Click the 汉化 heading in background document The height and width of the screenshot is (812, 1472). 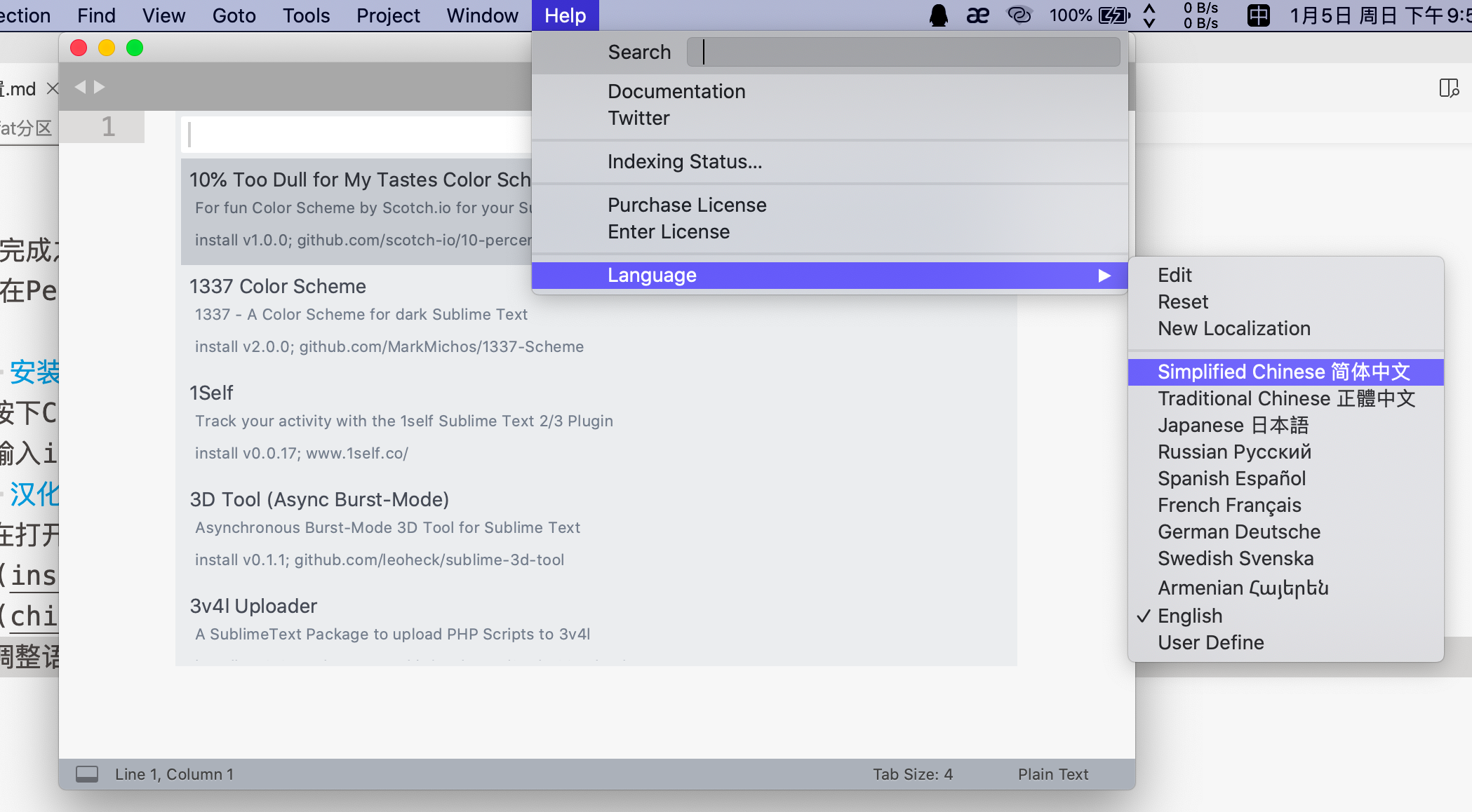coord(35,494)
